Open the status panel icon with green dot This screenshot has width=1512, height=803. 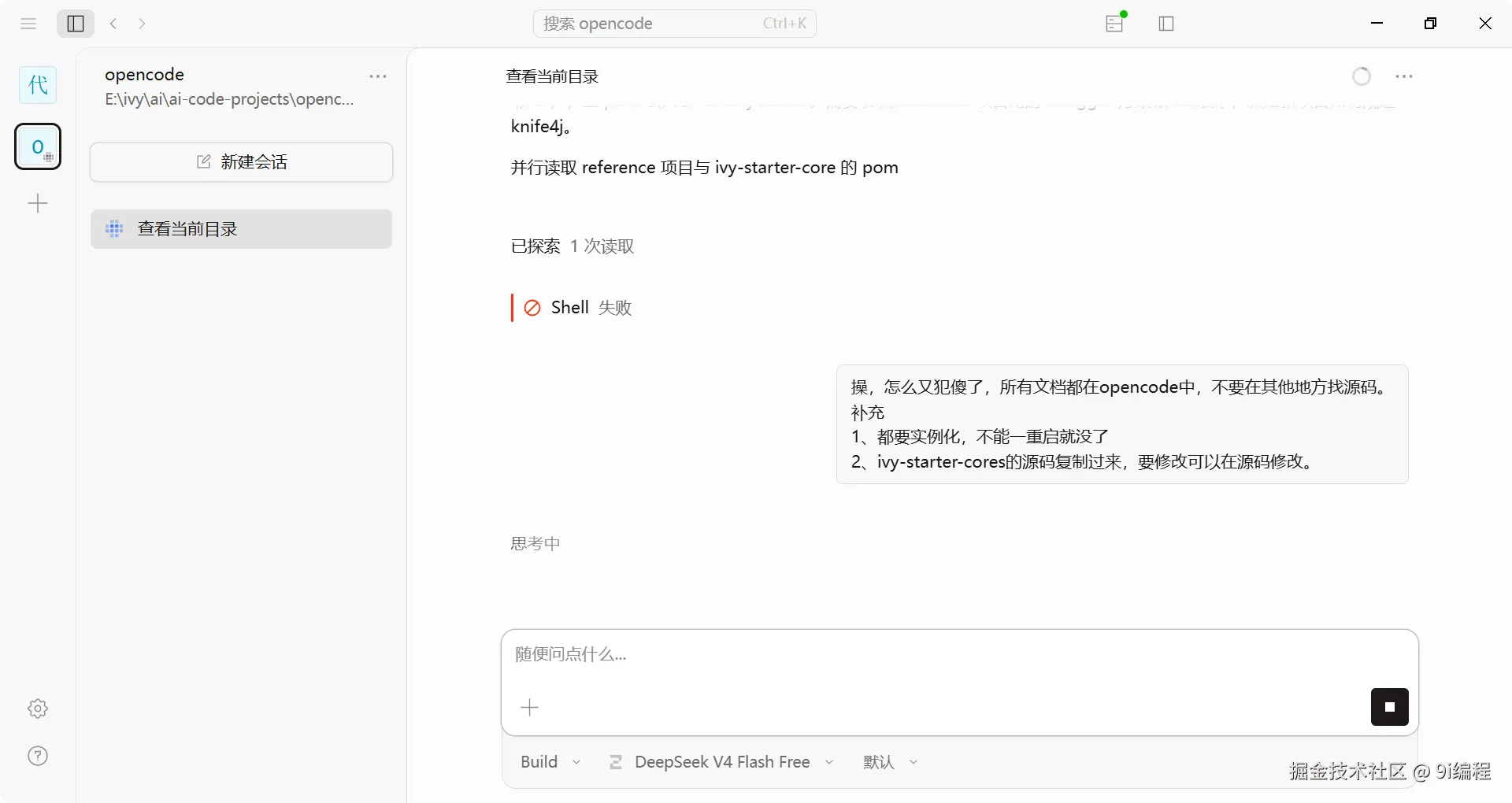1115,24
